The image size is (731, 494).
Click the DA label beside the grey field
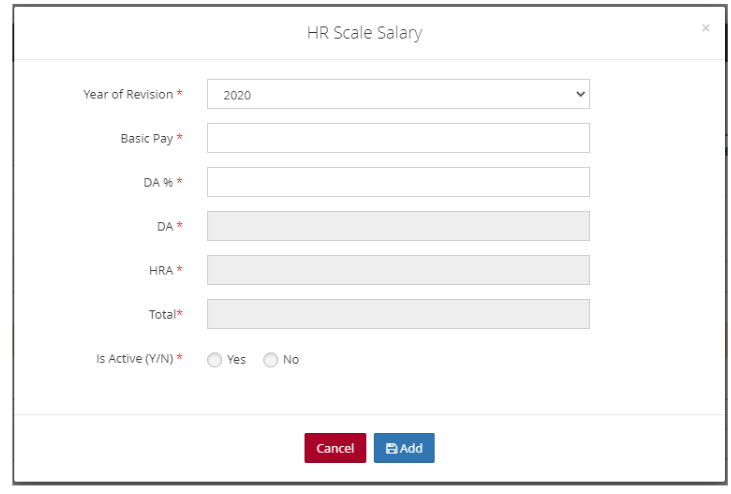pos(165,226)
